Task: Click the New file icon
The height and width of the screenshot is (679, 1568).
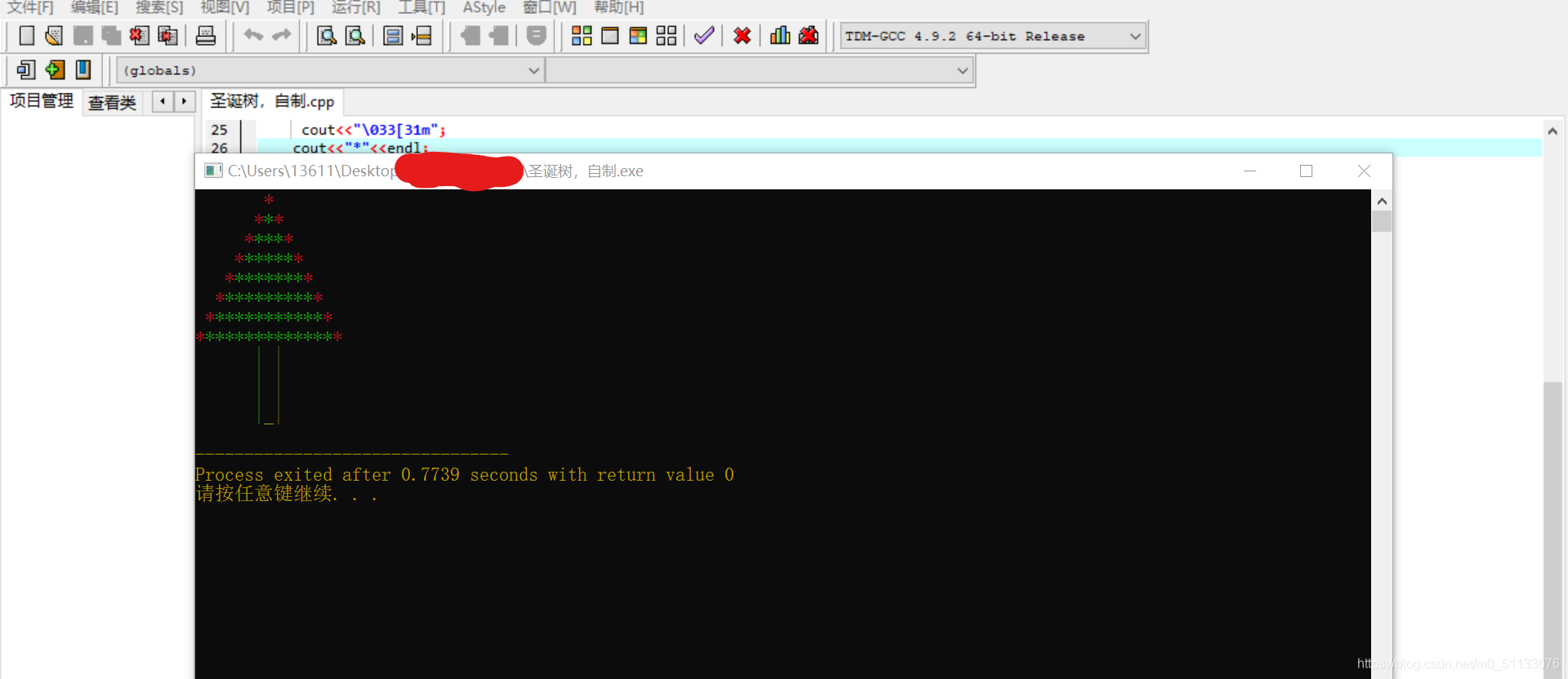Action: click(27, 36)
